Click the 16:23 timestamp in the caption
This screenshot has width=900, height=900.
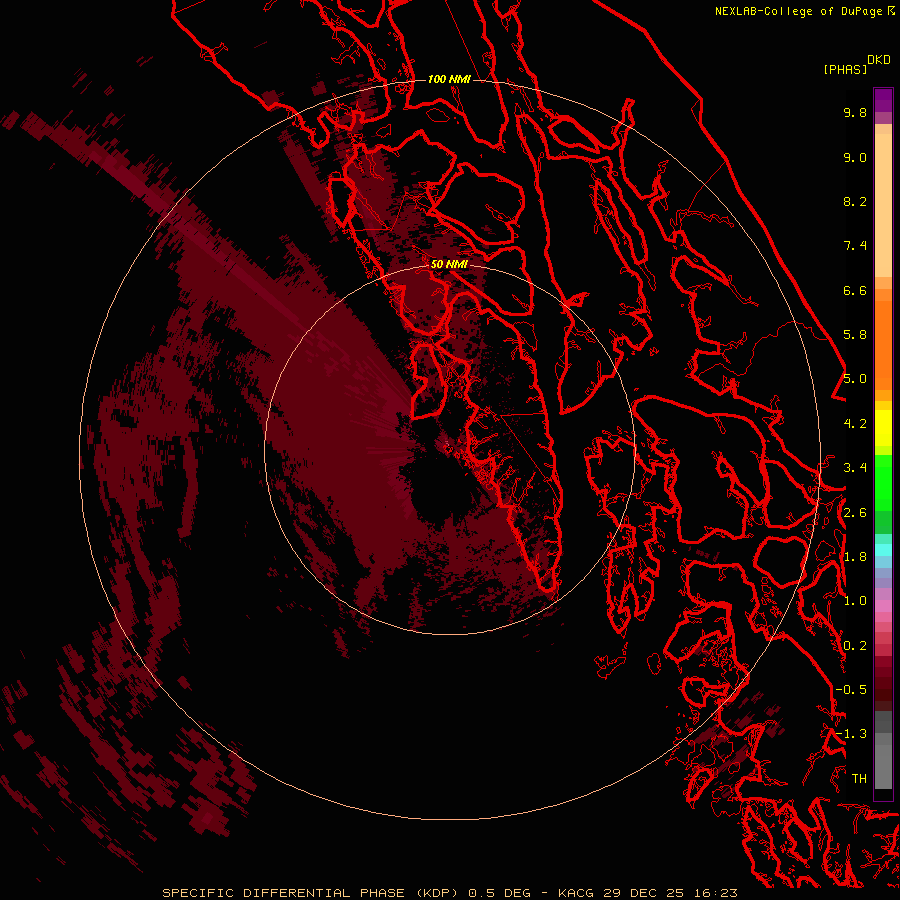tap(715, 893)
